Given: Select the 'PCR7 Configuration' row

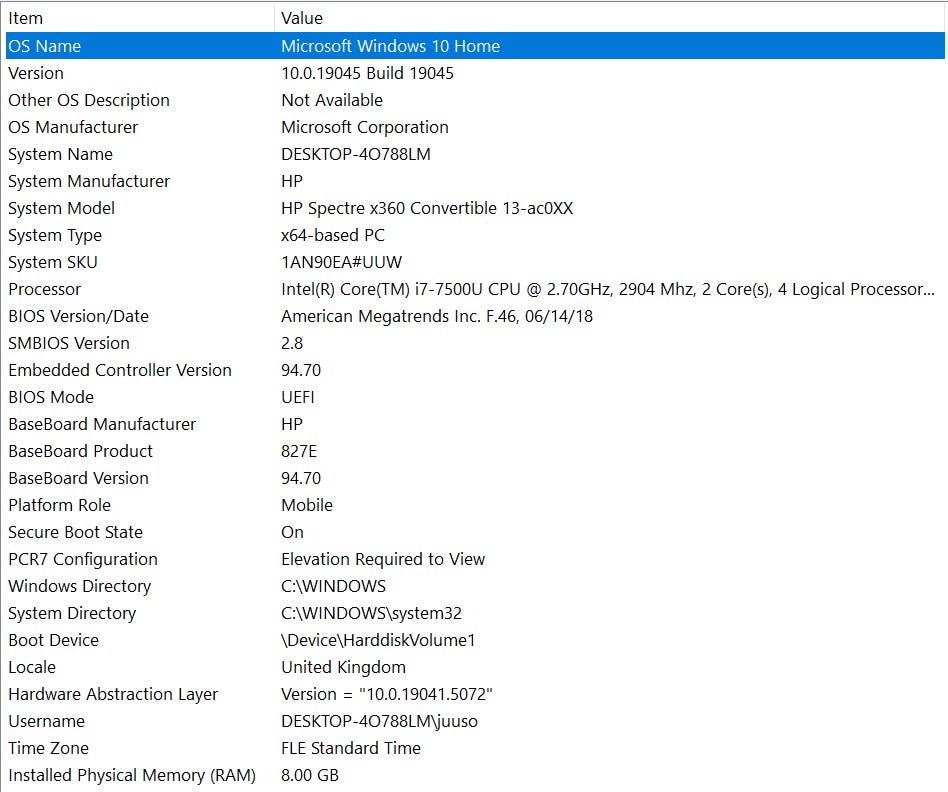Looking at the screenshot, I should (x=83, y=559).
